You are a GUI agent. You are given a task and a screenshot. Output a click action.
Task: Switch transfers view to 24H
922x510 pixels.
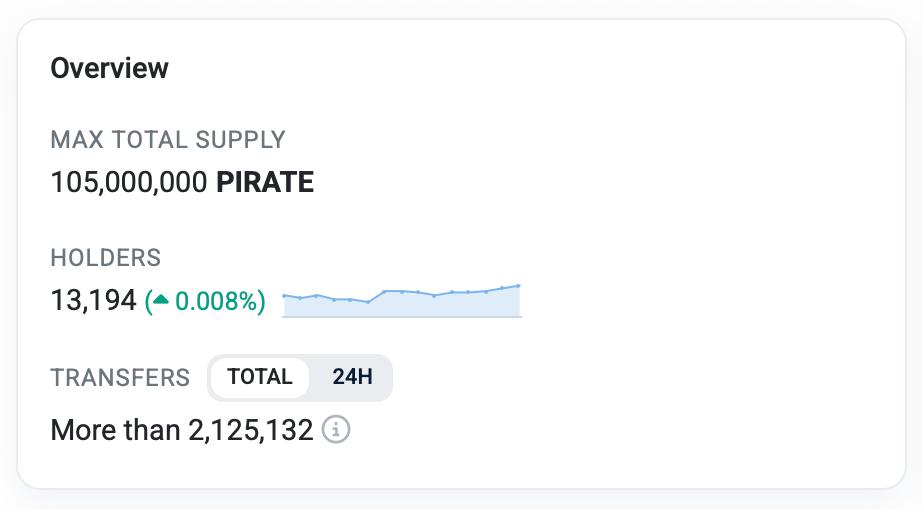pyautogui.click(x=352, y=377)
